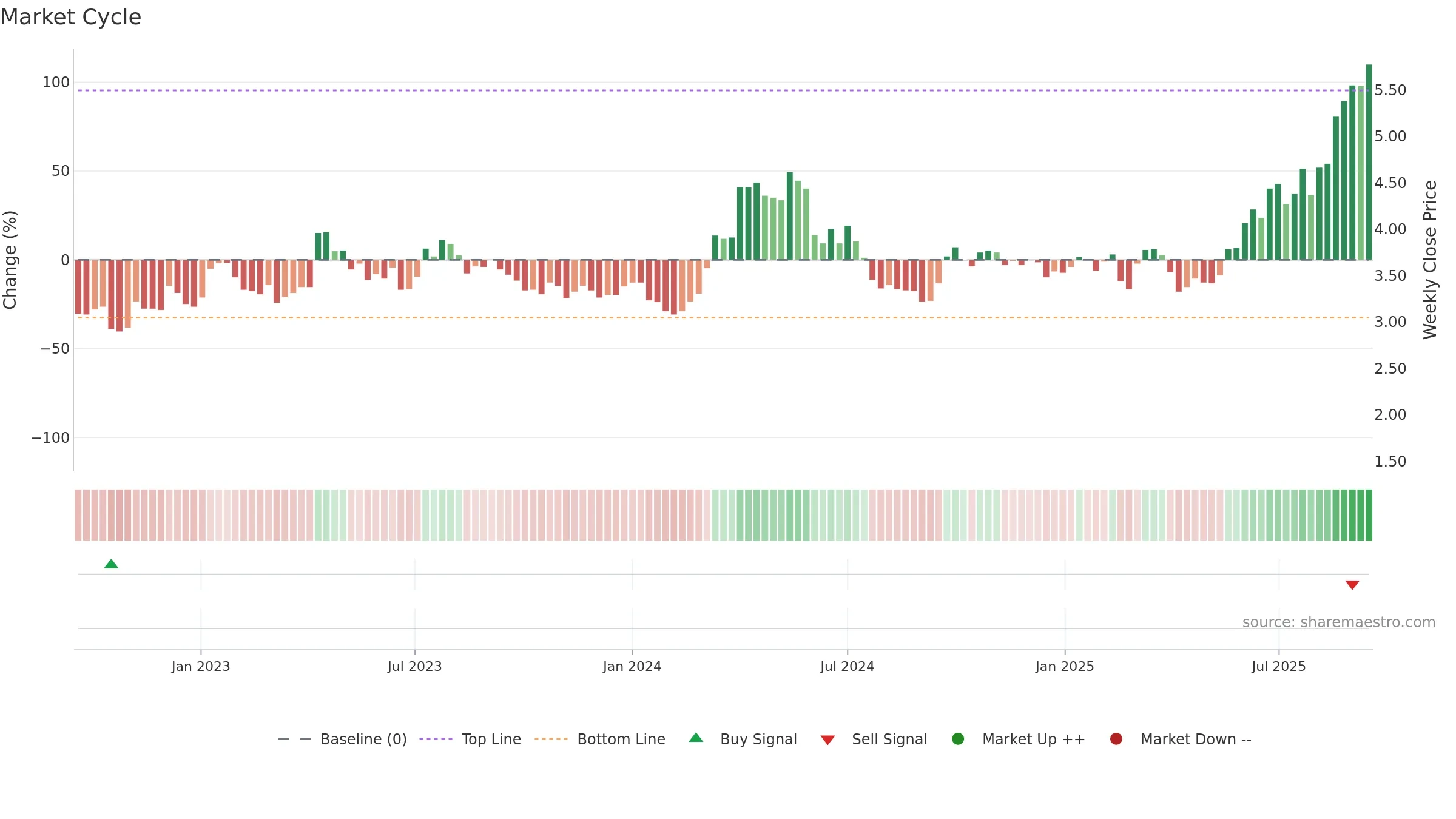The width and height of the screenshot is (1456, 819).
Task: Click the Jul 2024 axis label
Action: 848,667
